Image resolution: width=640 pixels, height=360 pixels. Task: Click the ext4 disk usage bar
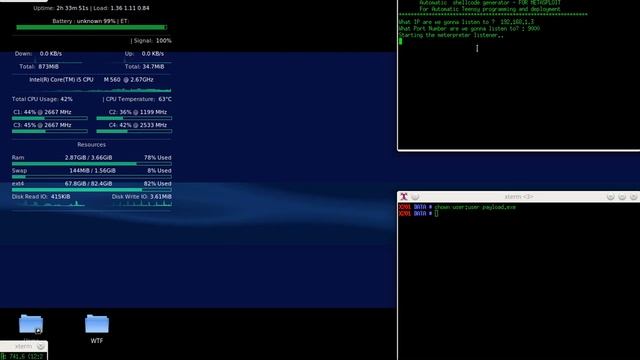91,190
